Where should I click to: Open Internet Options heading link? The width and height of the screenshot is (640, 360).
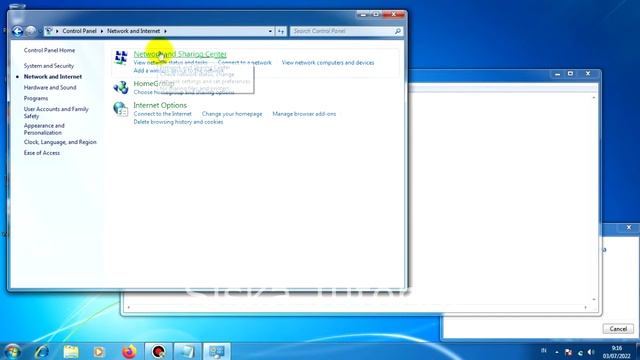160,105
